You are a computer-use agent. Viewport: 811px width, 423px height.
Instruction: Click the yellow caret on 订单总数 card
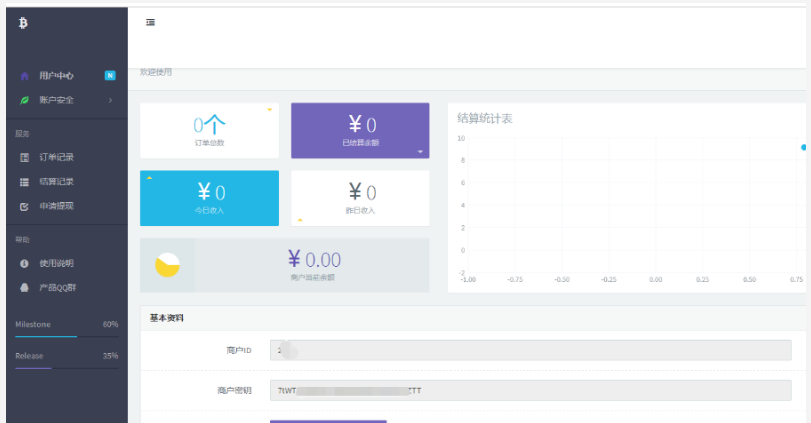[269, 110]
